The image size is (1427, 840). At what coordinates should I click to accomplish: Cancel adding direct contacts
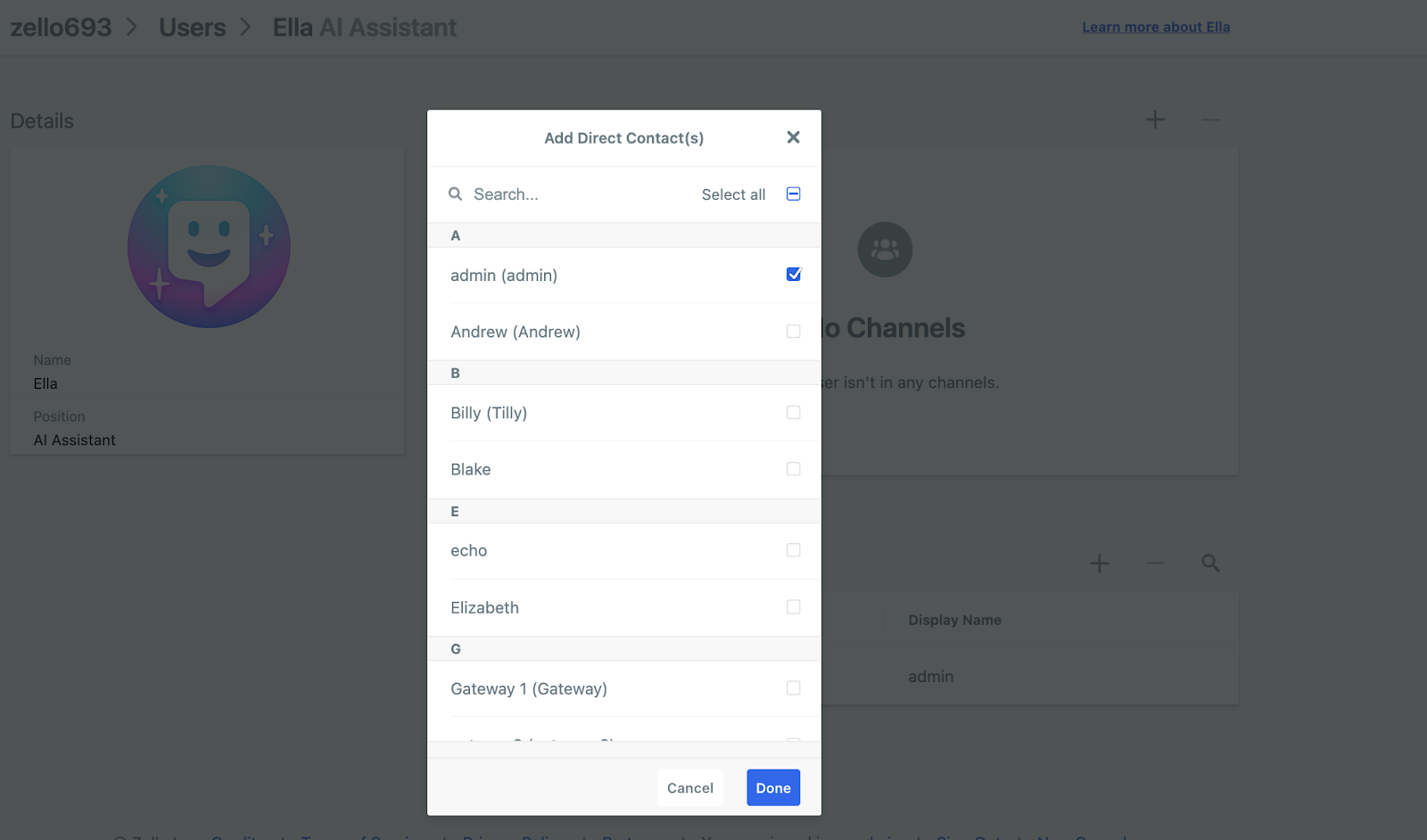pos(690,787)
